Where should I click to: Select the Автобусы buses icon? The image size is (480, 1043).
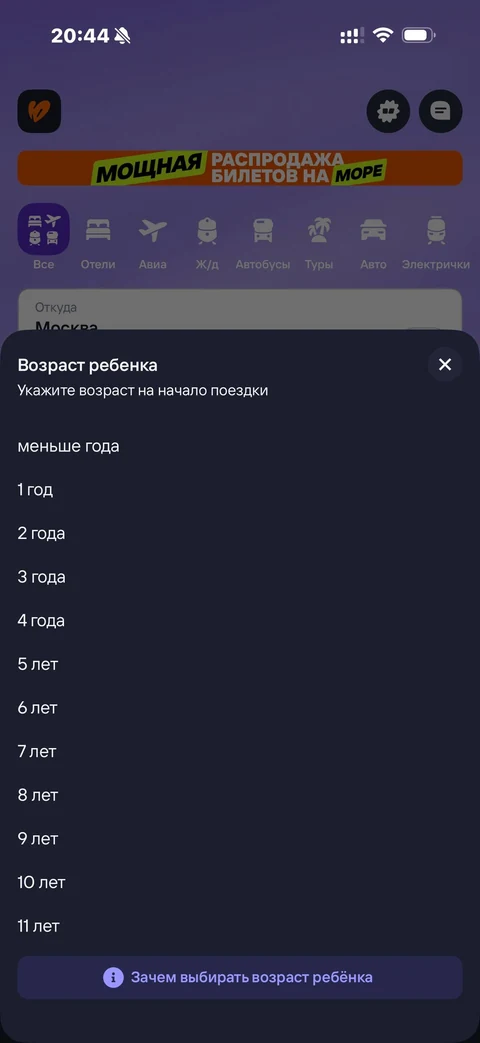click(263, 230)
